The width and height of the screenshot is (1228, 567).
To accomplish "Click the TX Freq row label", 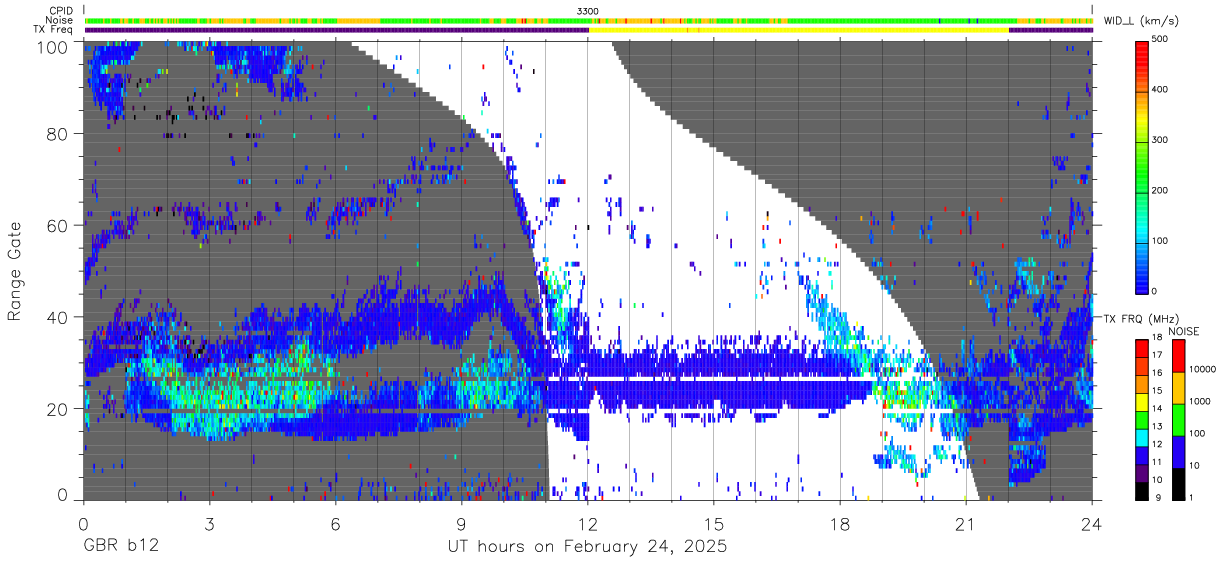I will pyautogui.click(x=54, y=29).
